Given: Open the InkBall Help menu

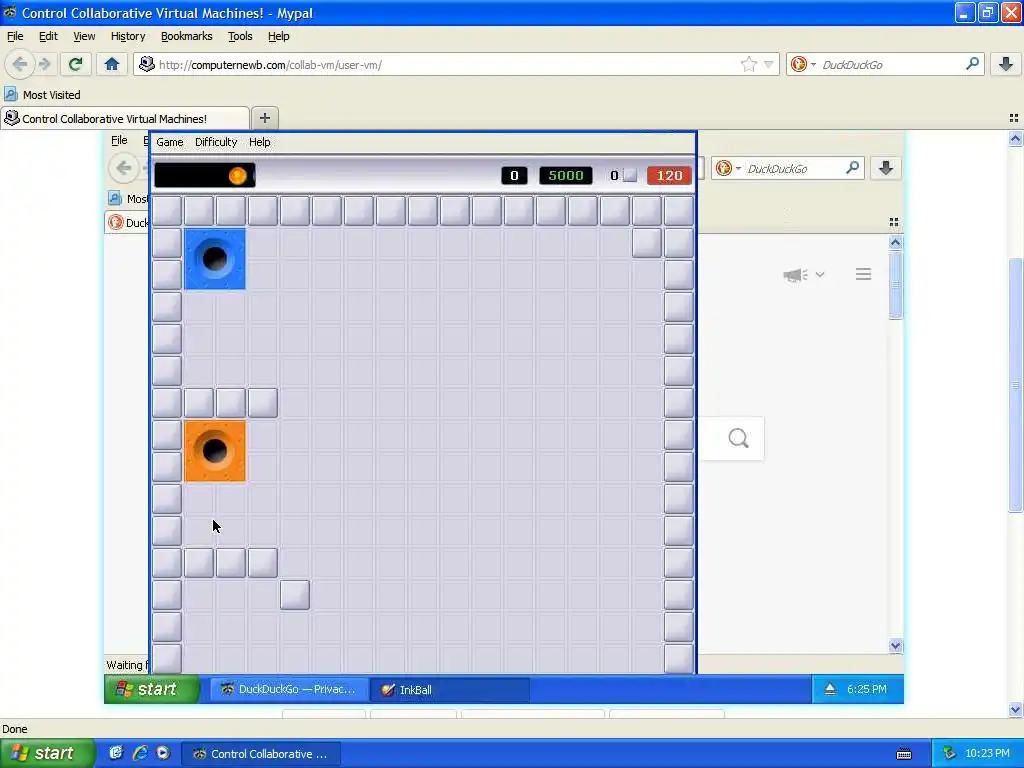Looking at the screenshot, I should [x=259, y=142].
